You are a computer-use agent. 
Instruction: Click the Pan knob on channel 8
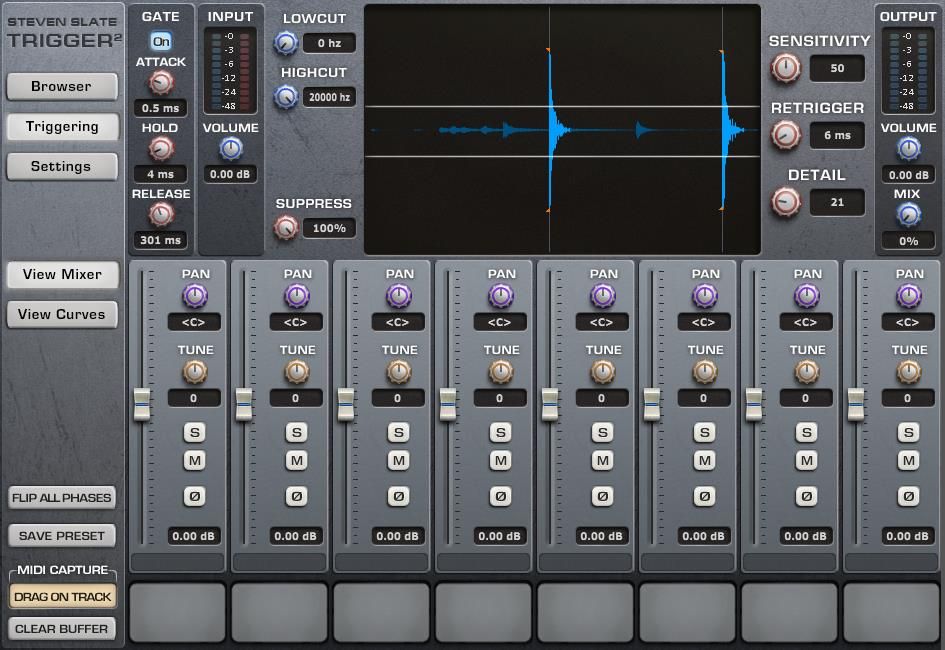pos(909,296)
